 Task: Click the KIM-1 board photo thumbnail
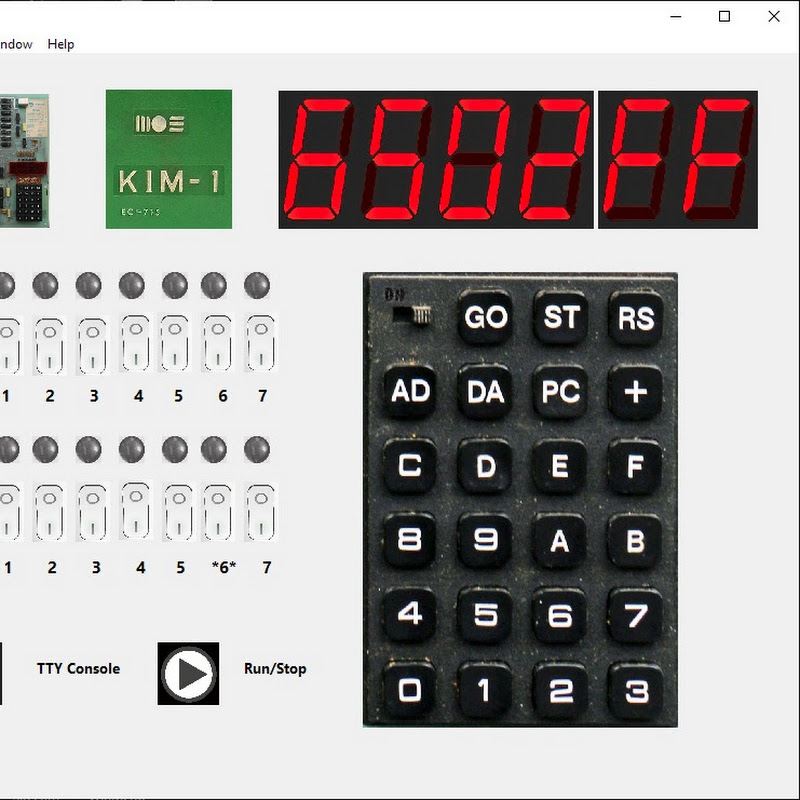coord(23,160)
